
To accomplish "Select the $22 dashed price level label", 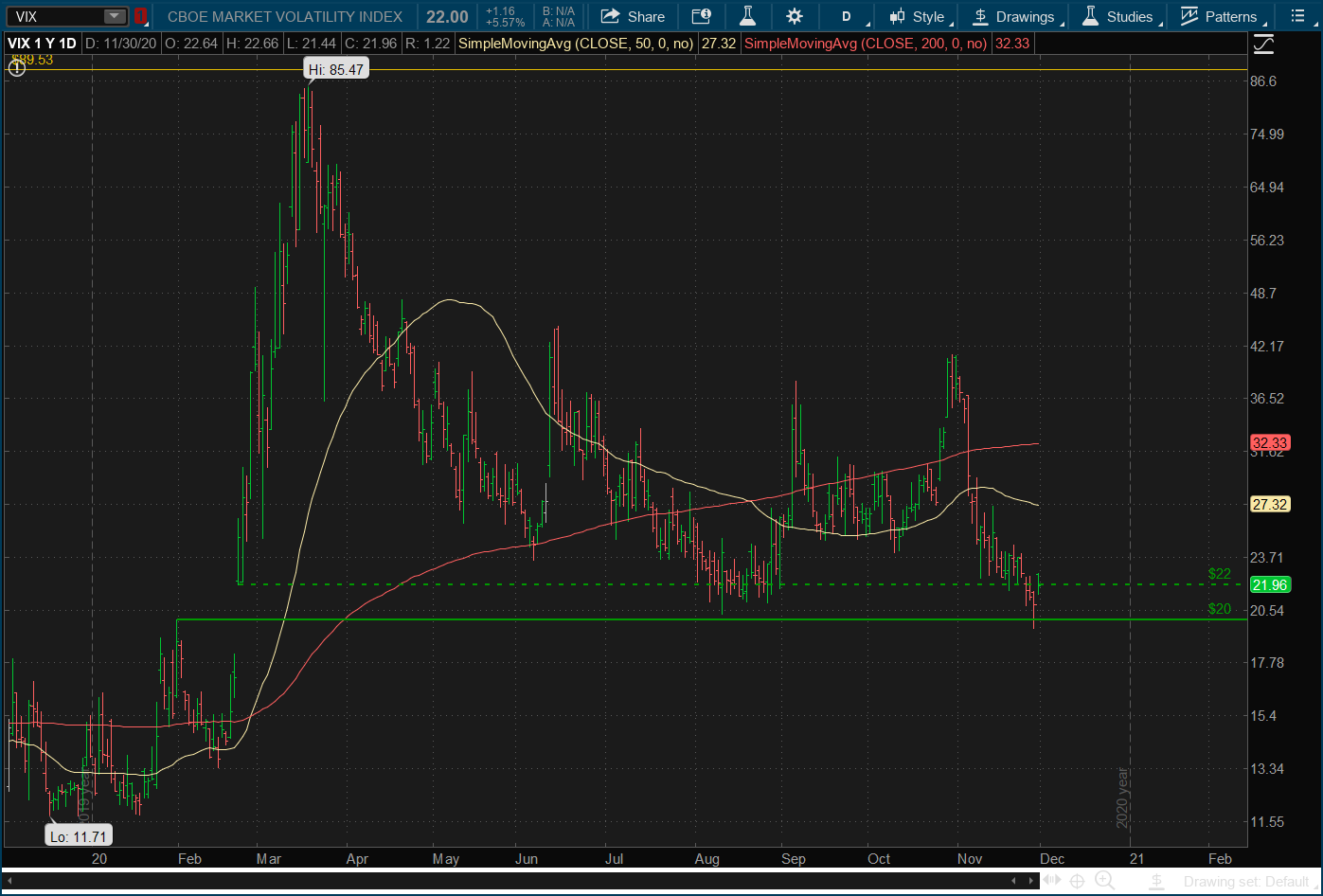I will tap(1219, 574).
